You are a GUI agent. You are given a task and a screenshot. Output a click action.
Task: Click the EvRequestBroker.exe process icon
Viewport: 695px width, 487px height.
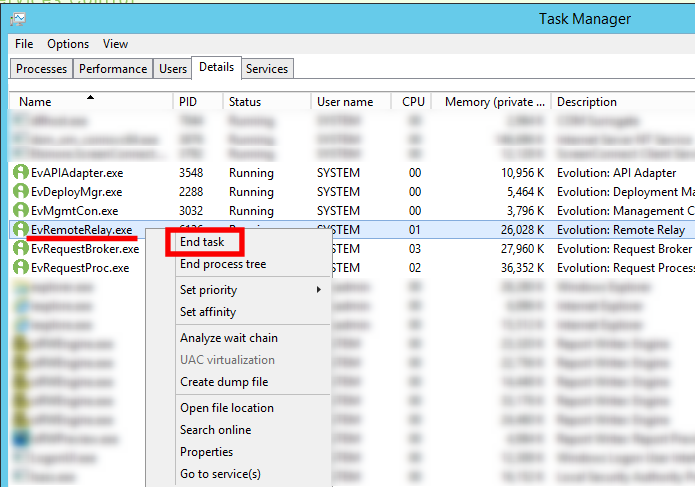[20, 248]
